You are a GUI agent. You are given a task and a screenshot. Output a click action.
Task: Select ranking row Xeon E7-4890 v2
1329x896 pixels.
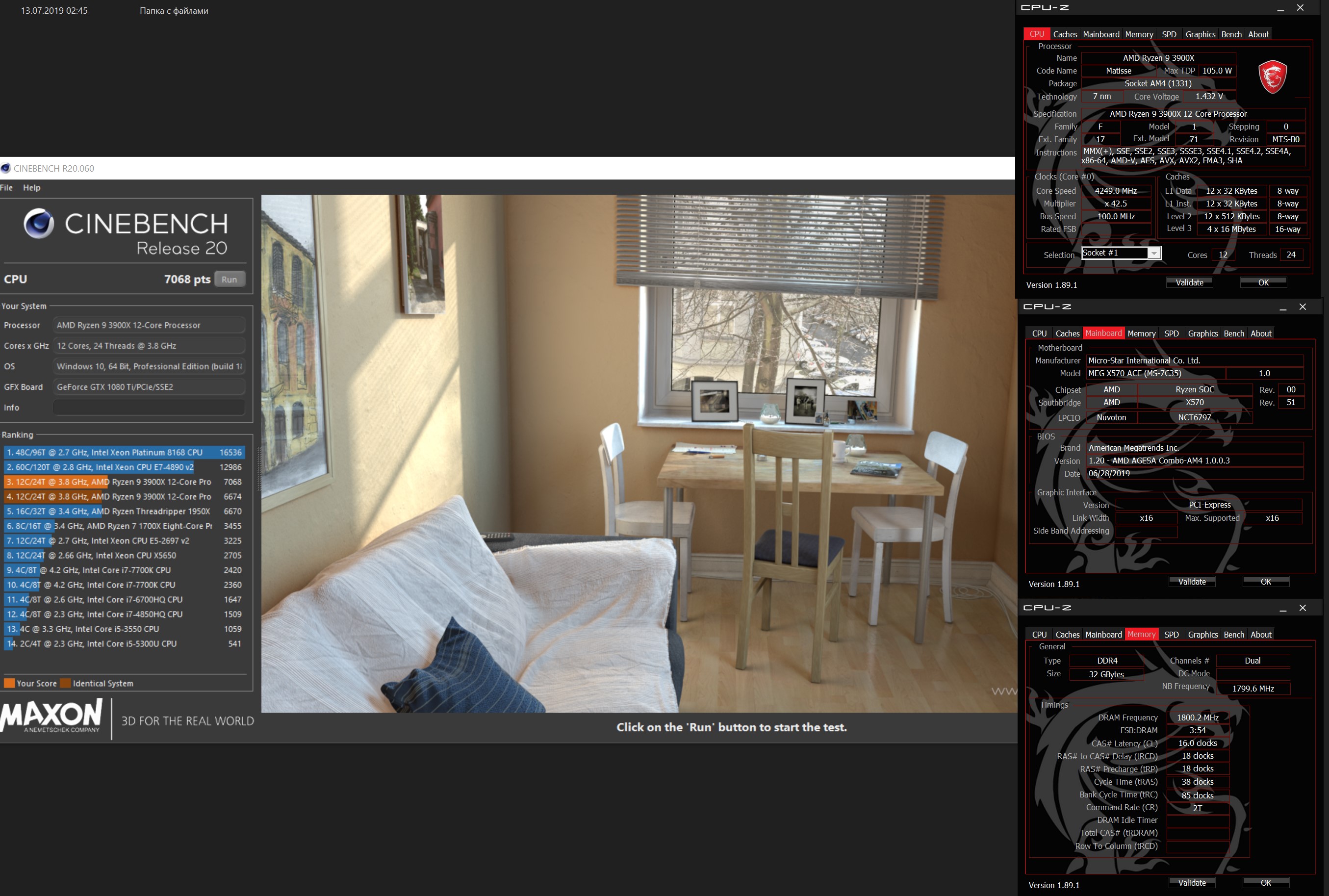coord(124,467)
